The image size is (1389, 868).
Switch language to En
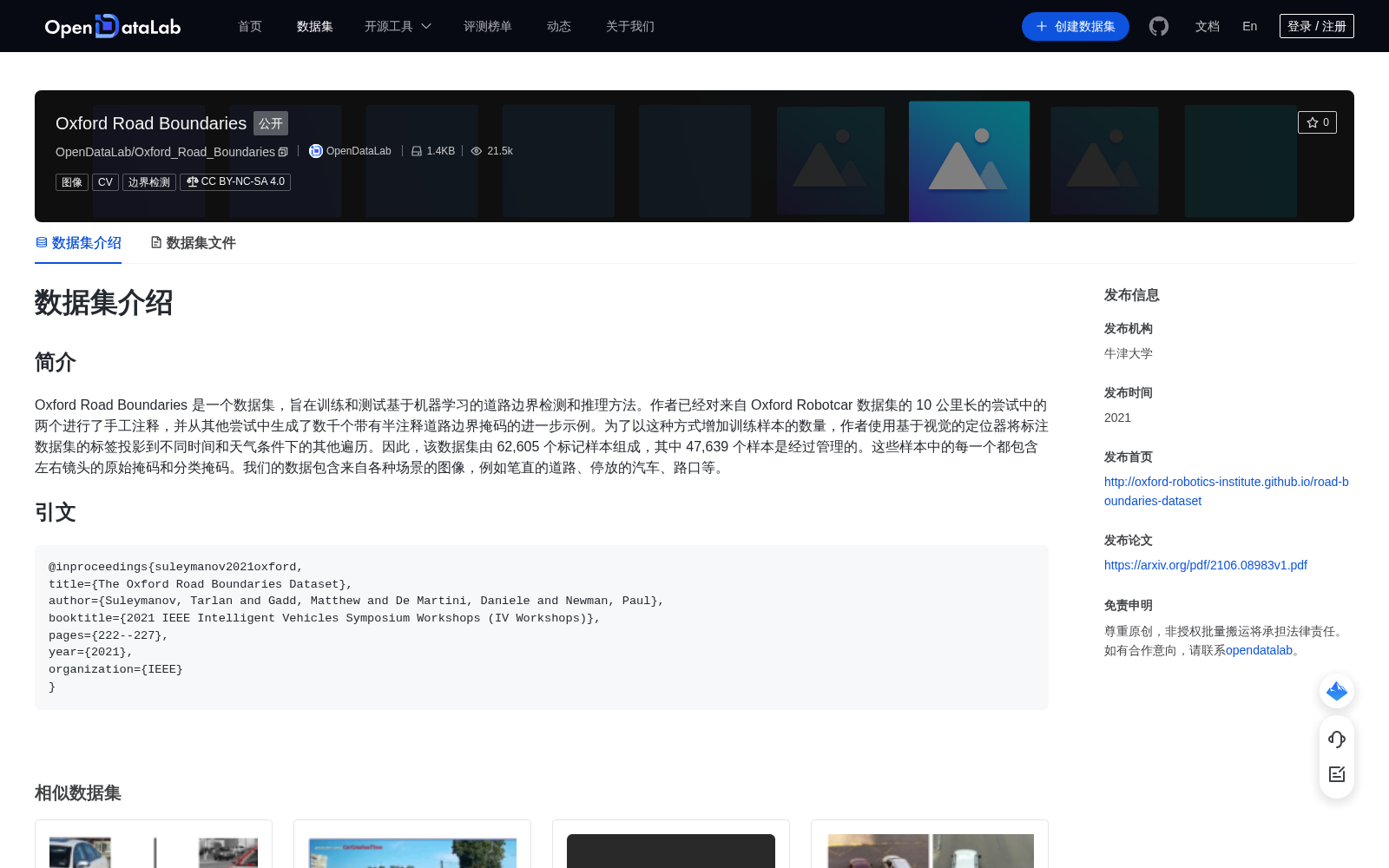[x=1250, y=26]
